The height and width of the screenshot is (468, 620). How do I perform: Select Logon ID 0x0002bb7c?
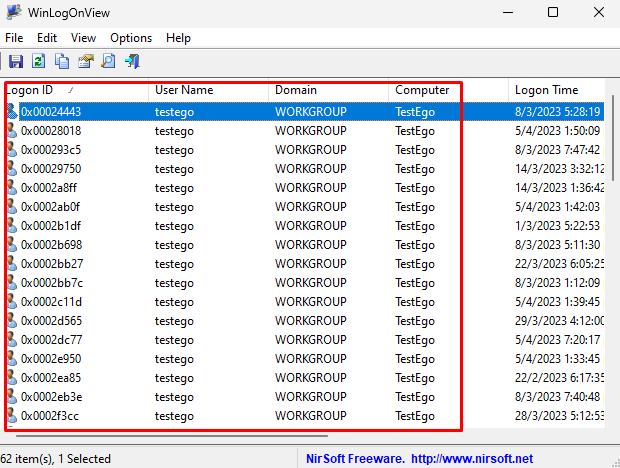point(52,283)
